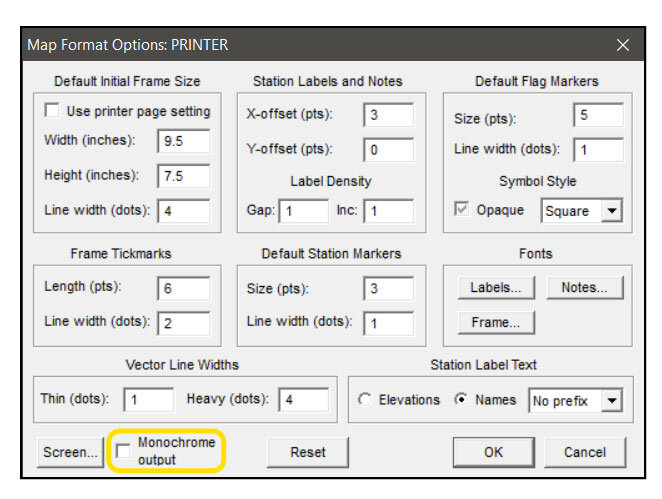Click the Width (inches) input field
This screenshot has width=662, height=499.
184,141
